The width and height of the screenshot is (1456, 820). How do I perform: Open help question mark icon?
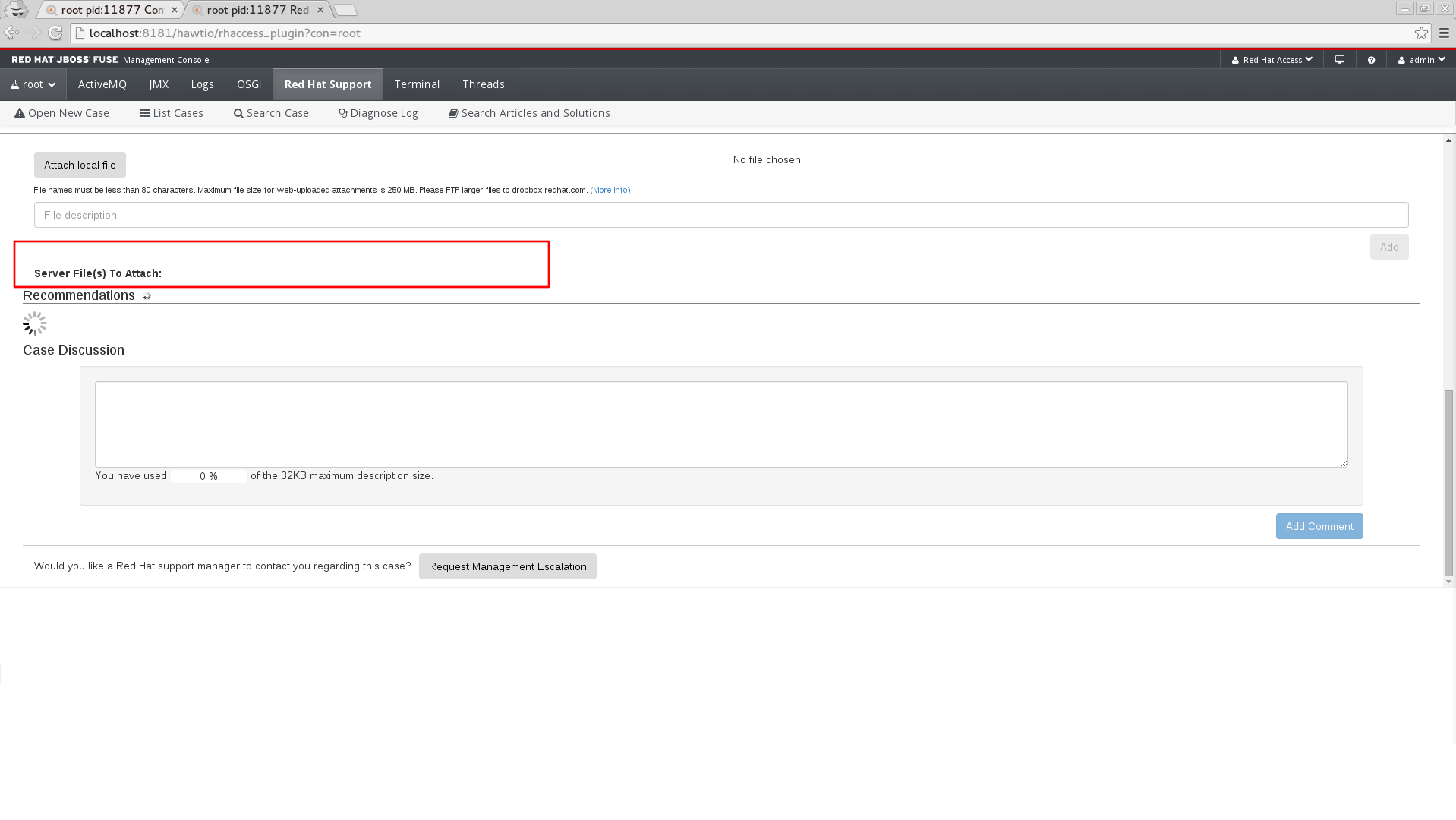[1371, 60]
